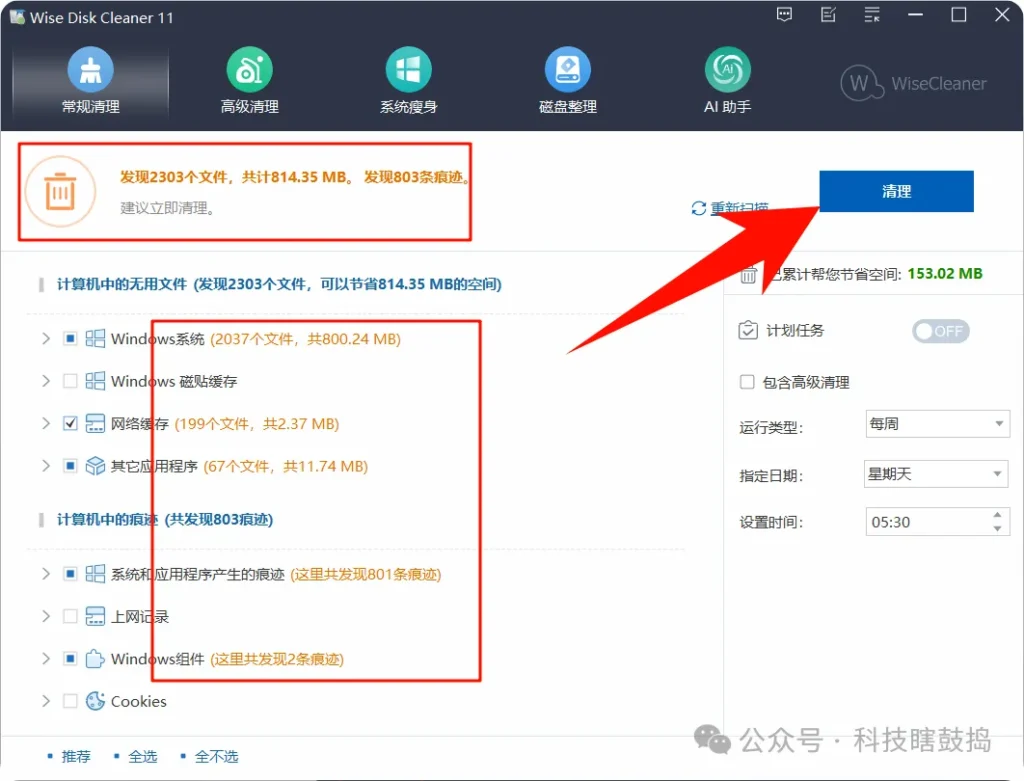Check the 上网记录 checkbox

tap(70, 616)
